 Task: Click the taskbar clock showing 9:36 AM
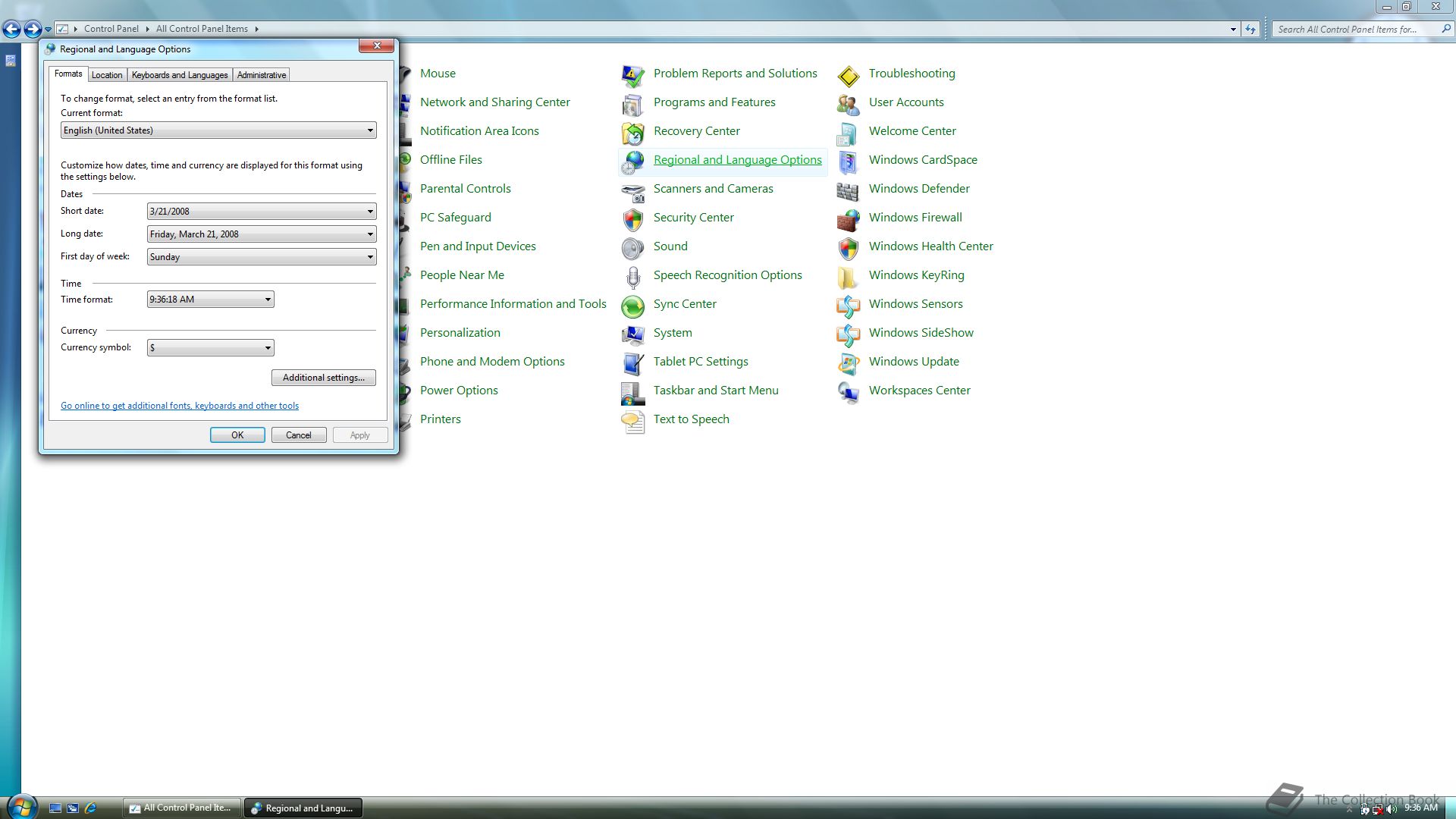1421,808
